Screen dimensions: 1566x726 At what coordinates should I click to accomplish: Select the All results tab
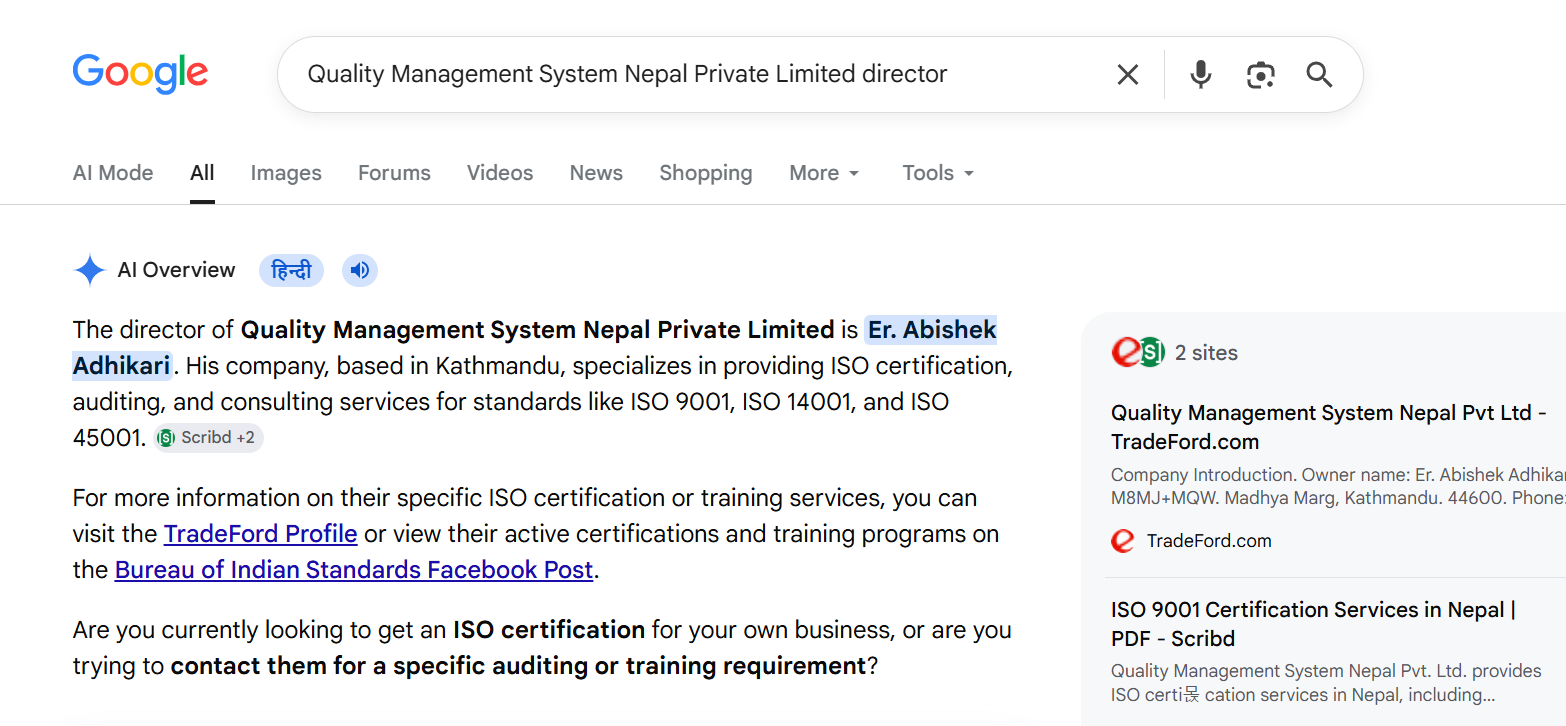pos(202,173)
